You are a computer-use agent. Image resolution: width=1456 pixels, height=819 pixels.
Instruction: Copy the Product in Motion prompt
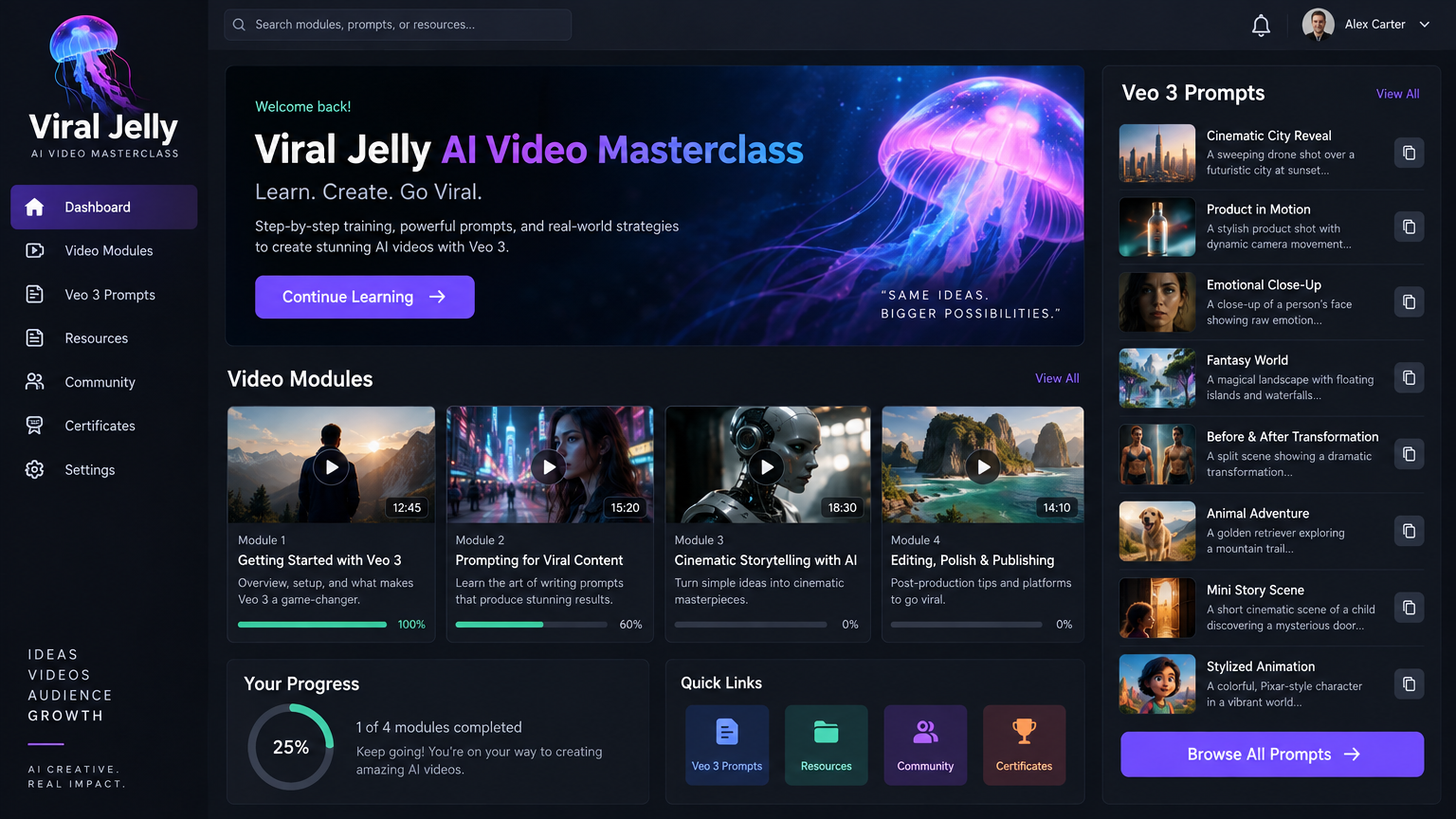[1409, 227]
